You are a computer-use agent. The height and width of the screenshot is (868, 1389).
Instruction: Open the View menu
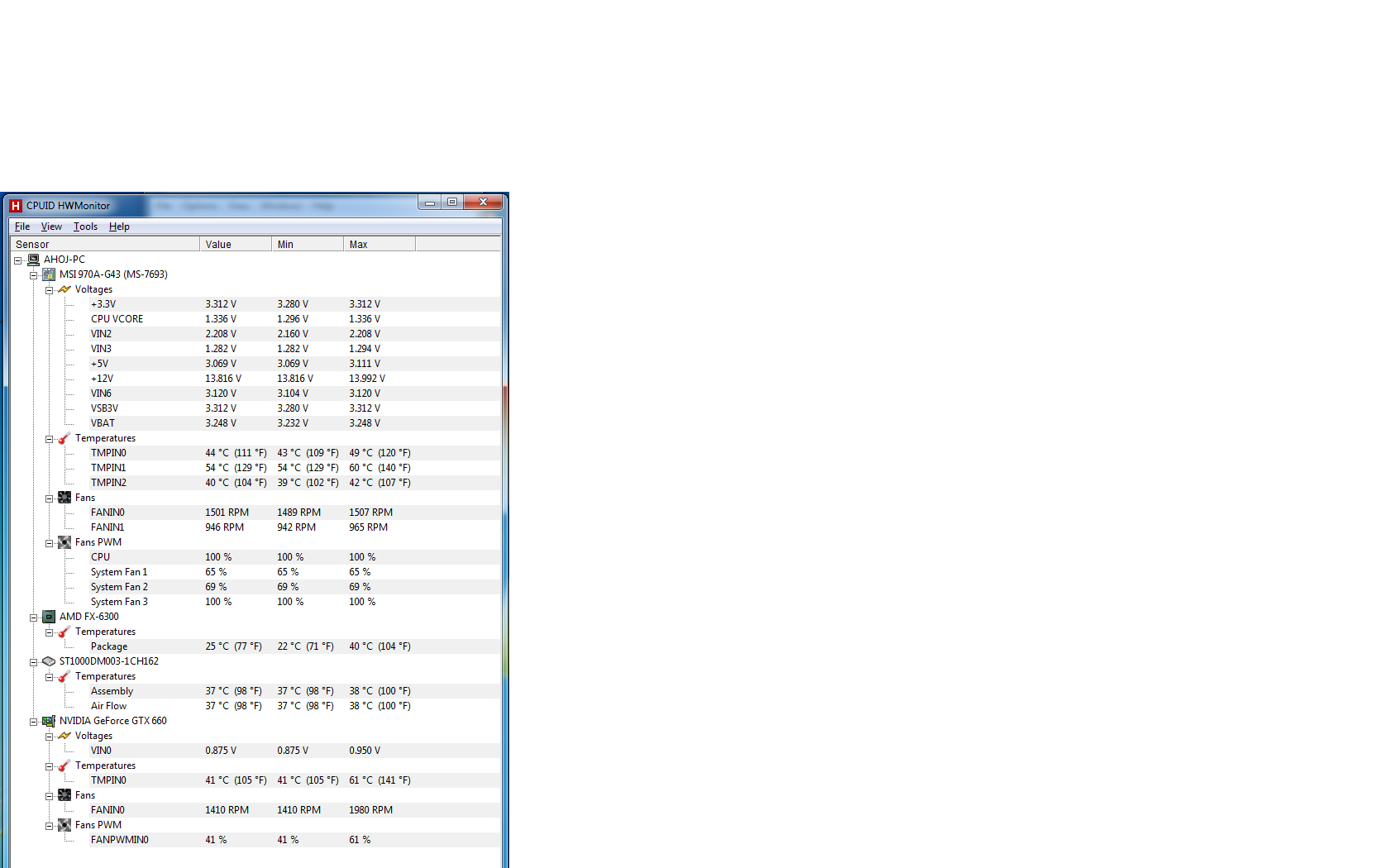point(51,227)
